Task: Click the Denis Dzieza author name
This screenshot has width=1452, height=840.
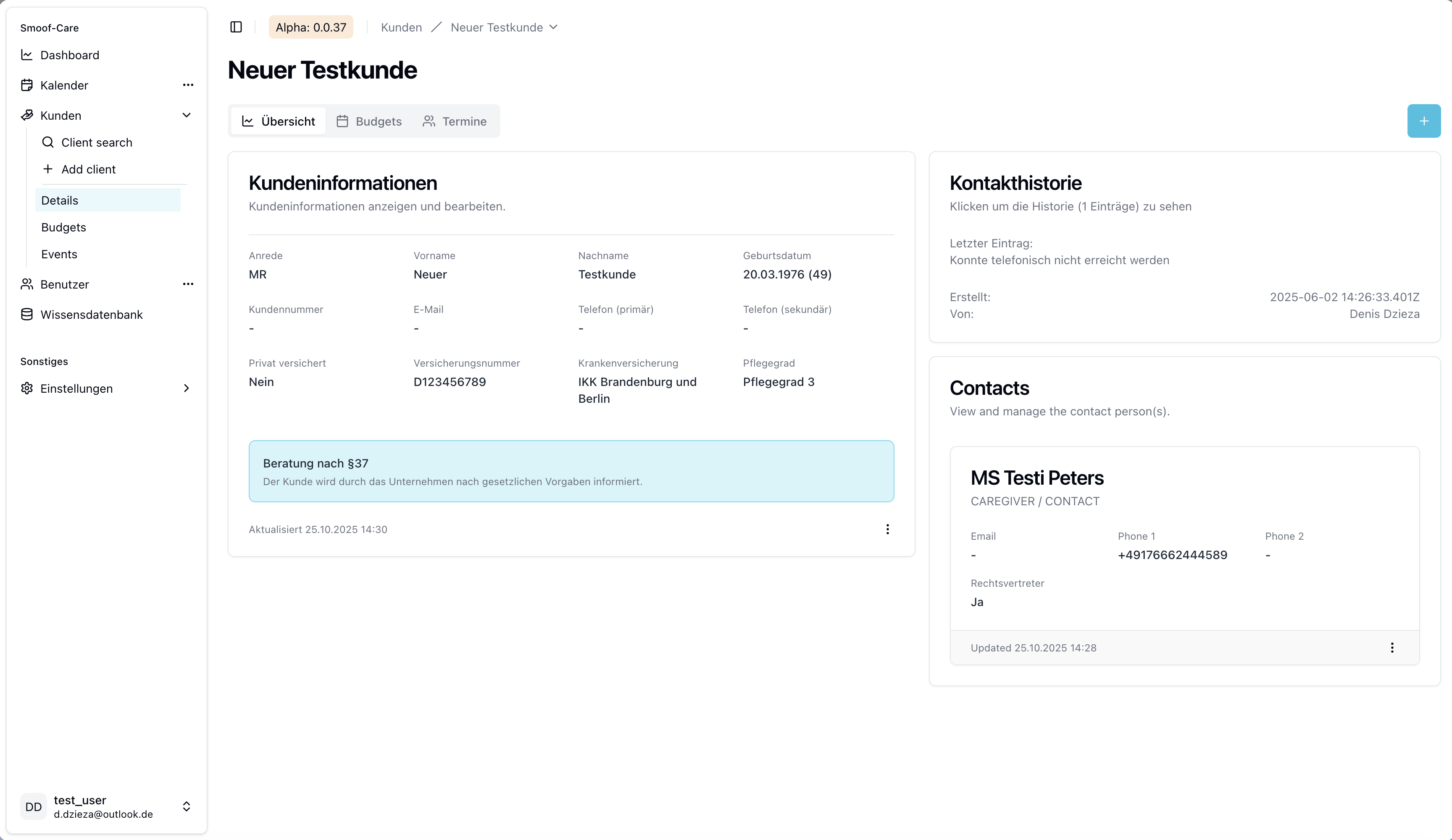Action: [x=1384, y=314]
